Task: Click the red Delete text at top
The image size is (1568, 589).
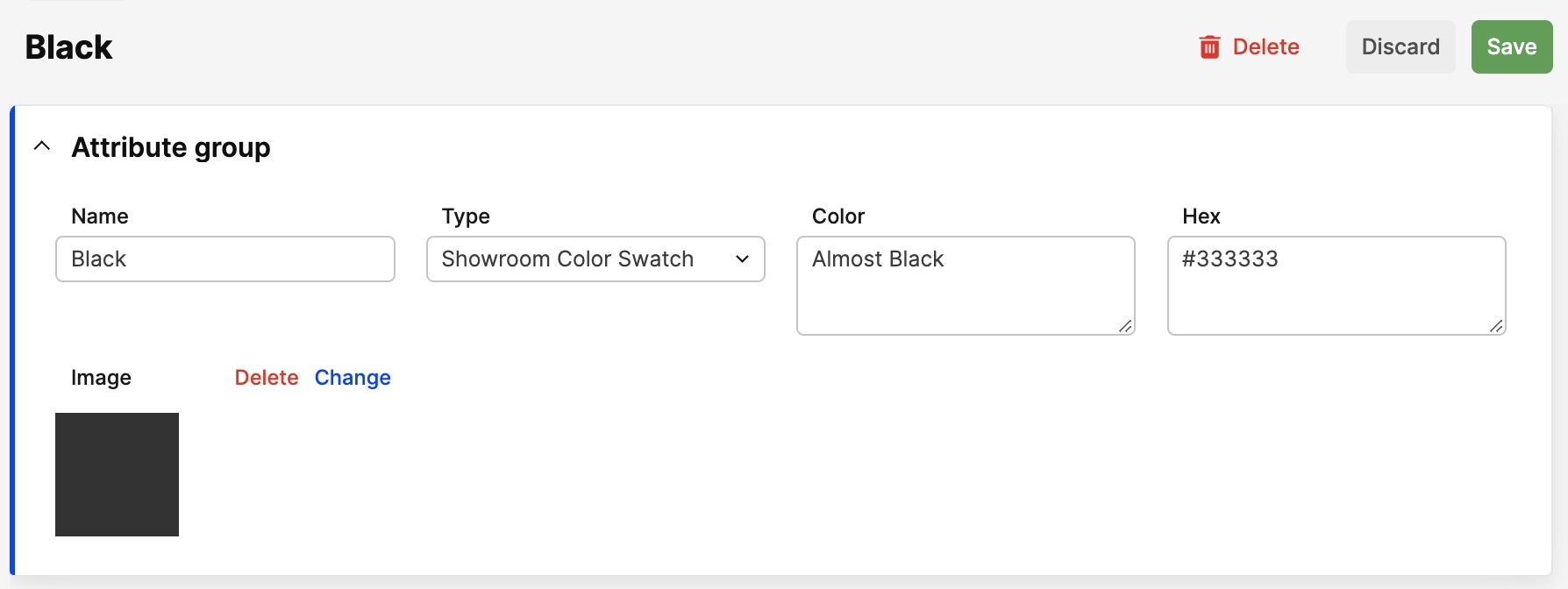Action: coord(1265,46)
